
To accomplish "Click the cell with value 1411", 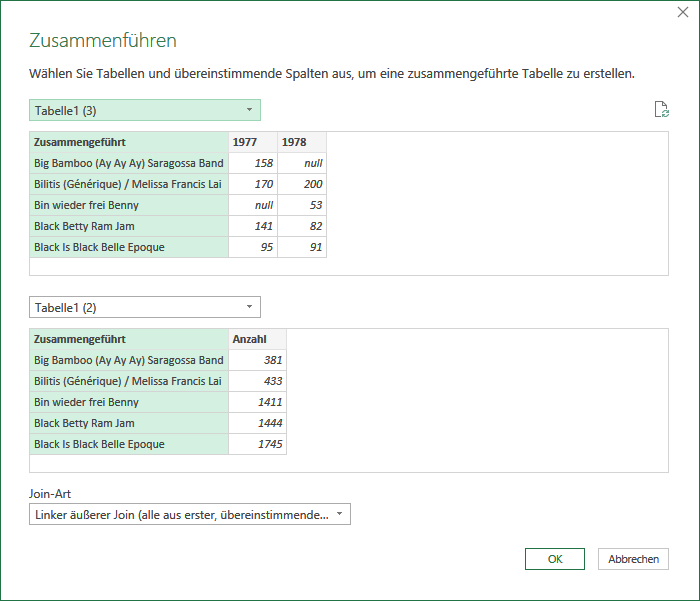I will pos(258,402).
